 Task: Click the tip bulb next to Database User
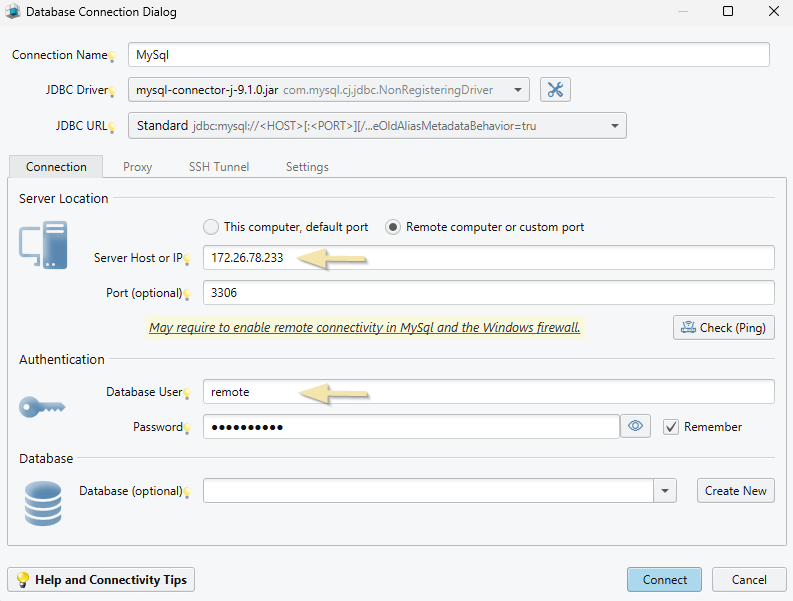(187, 393)
